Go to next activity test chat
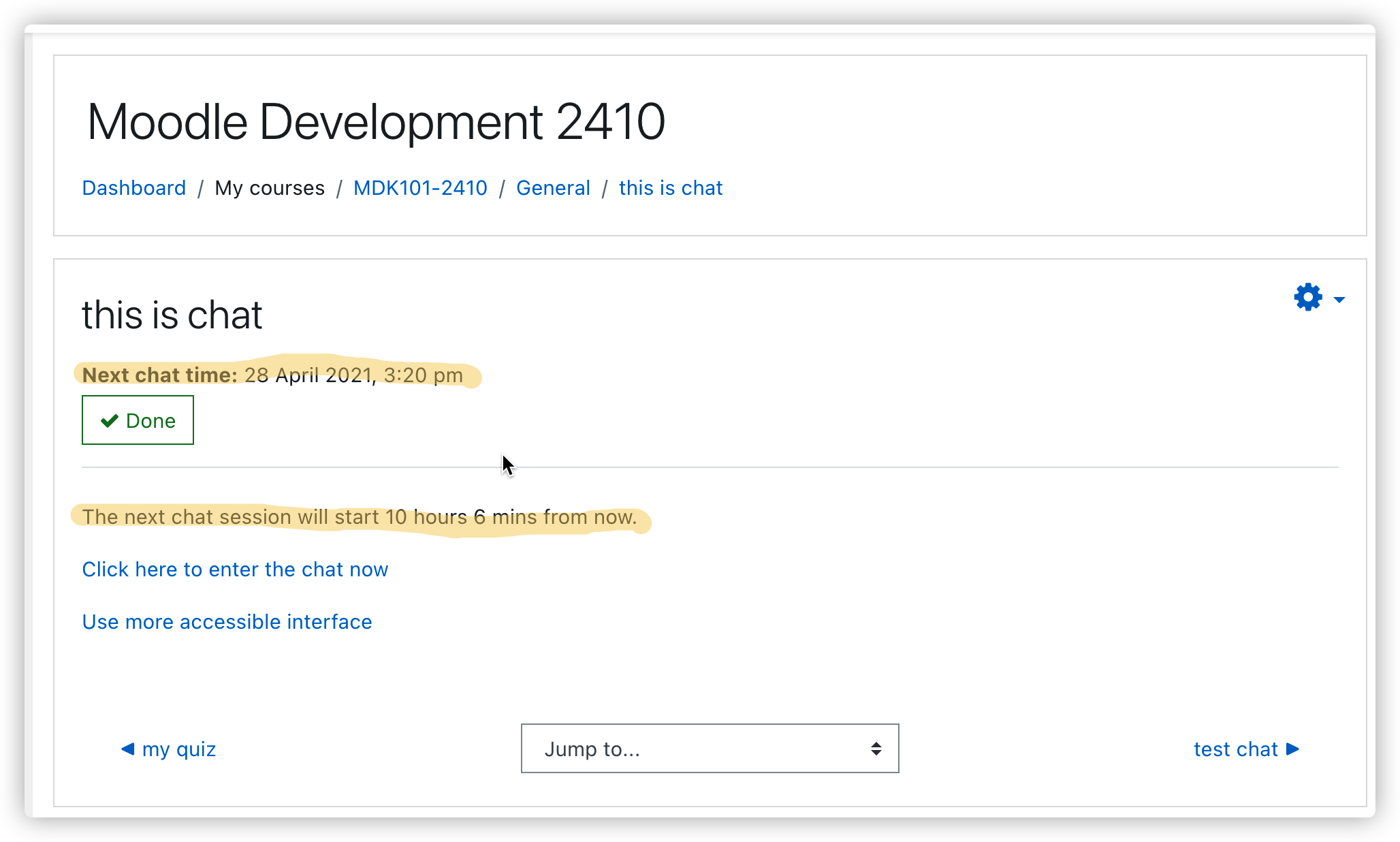 point(1247,749)
